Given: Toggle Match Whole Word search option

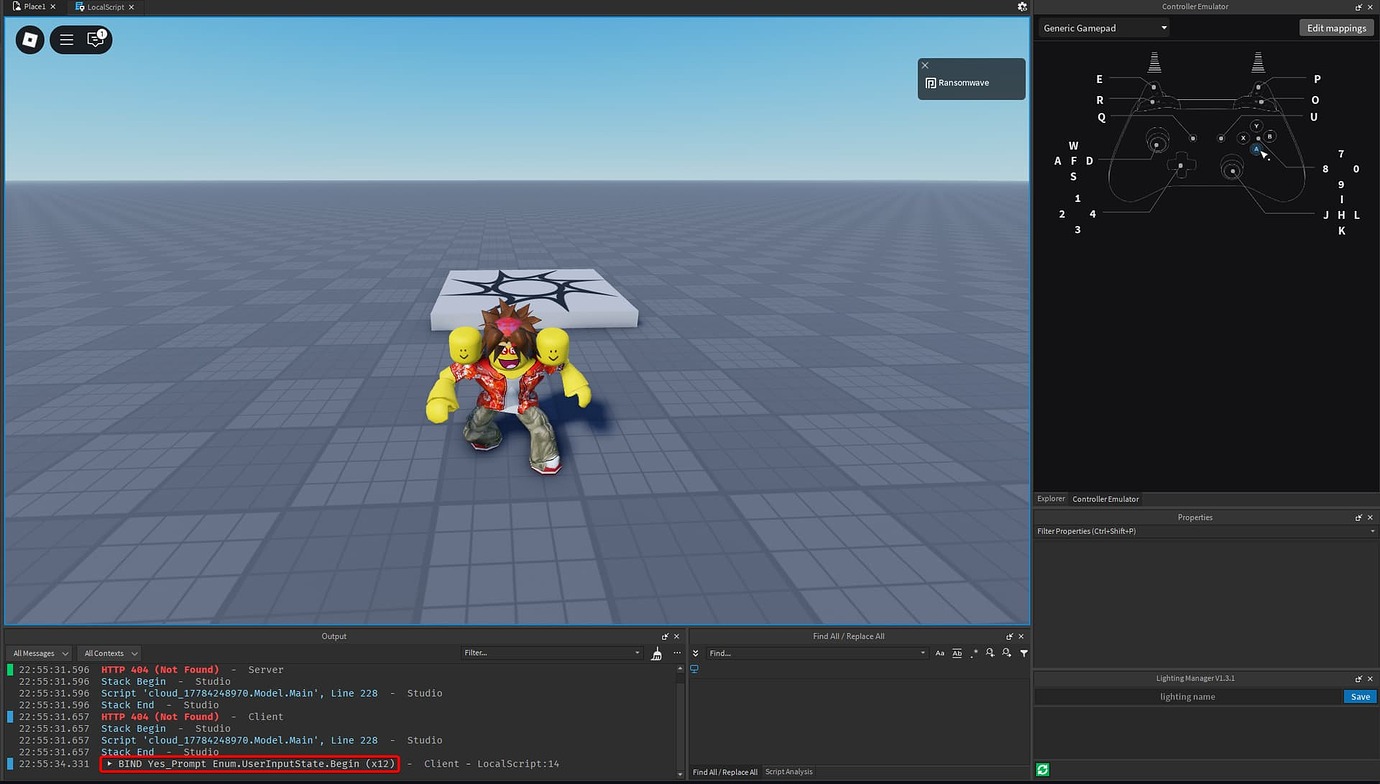Looking at the screenshot, I should coord(957,653).
